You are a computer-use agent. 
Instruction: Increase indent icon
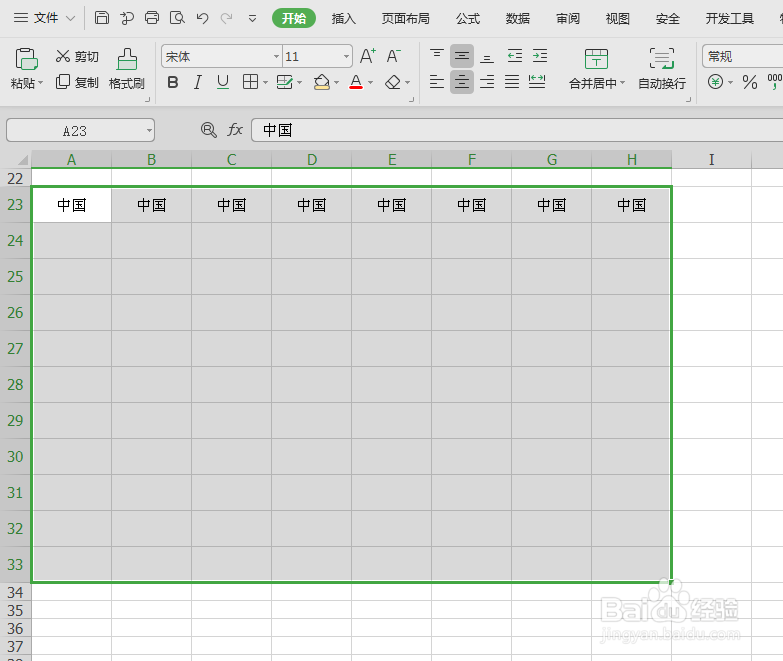click(540, 56)
